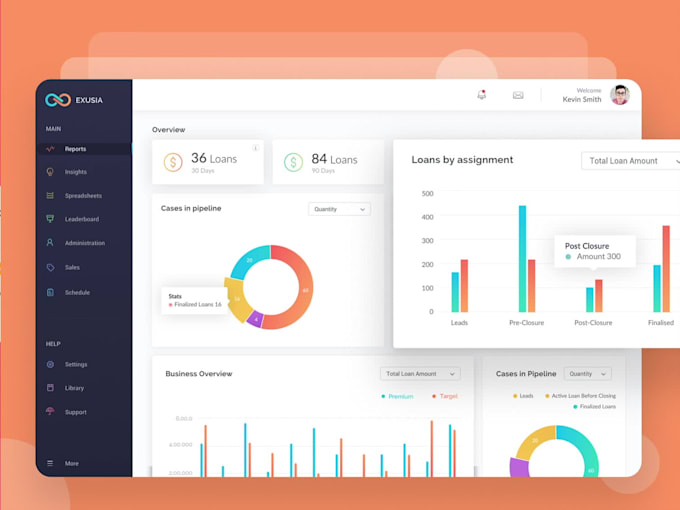Click the Post Closure Amount 300 tooltip
Screen dimensions: 680x510
pos(595,251)
